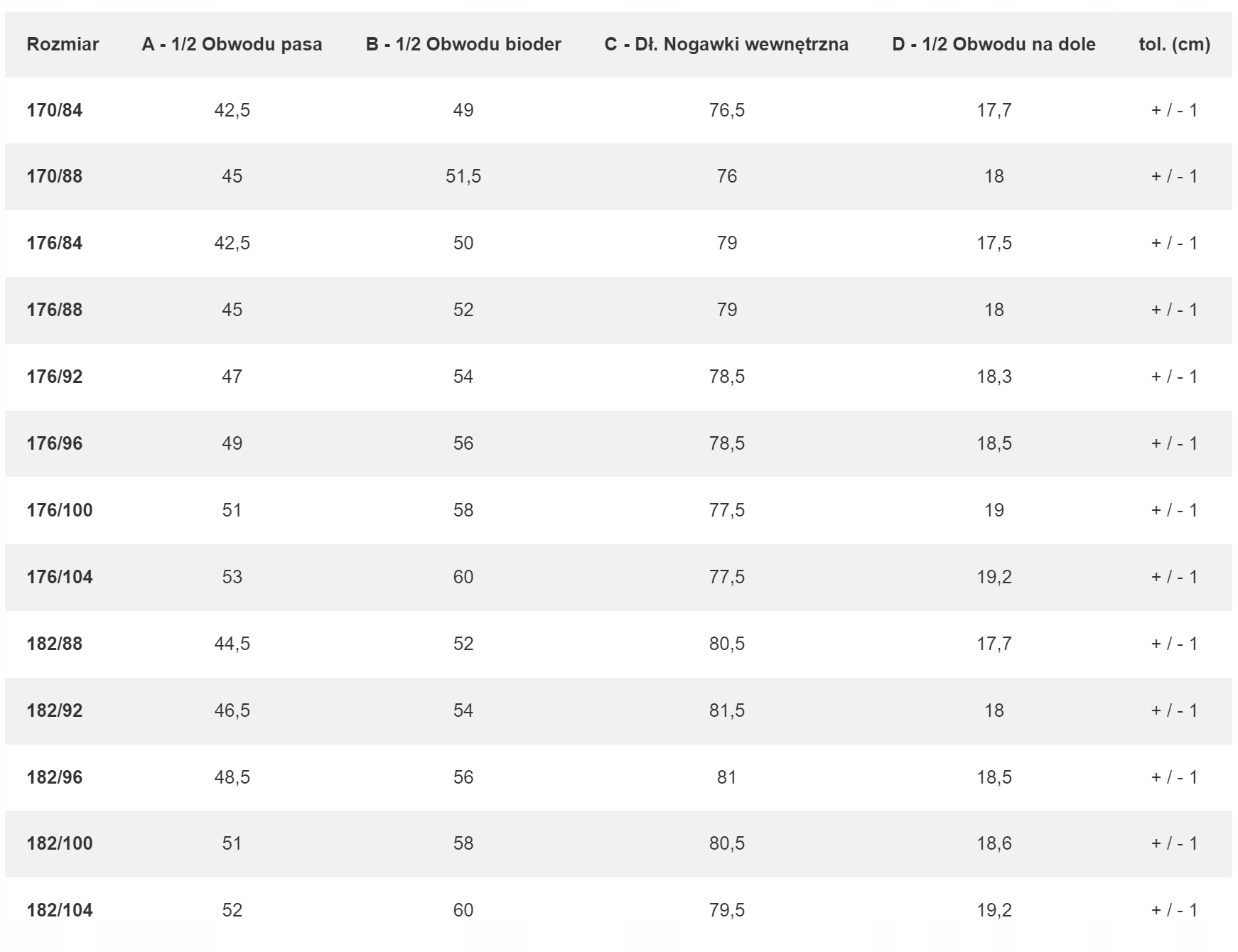Select the 81,5 inner leg value

point(726,710)
